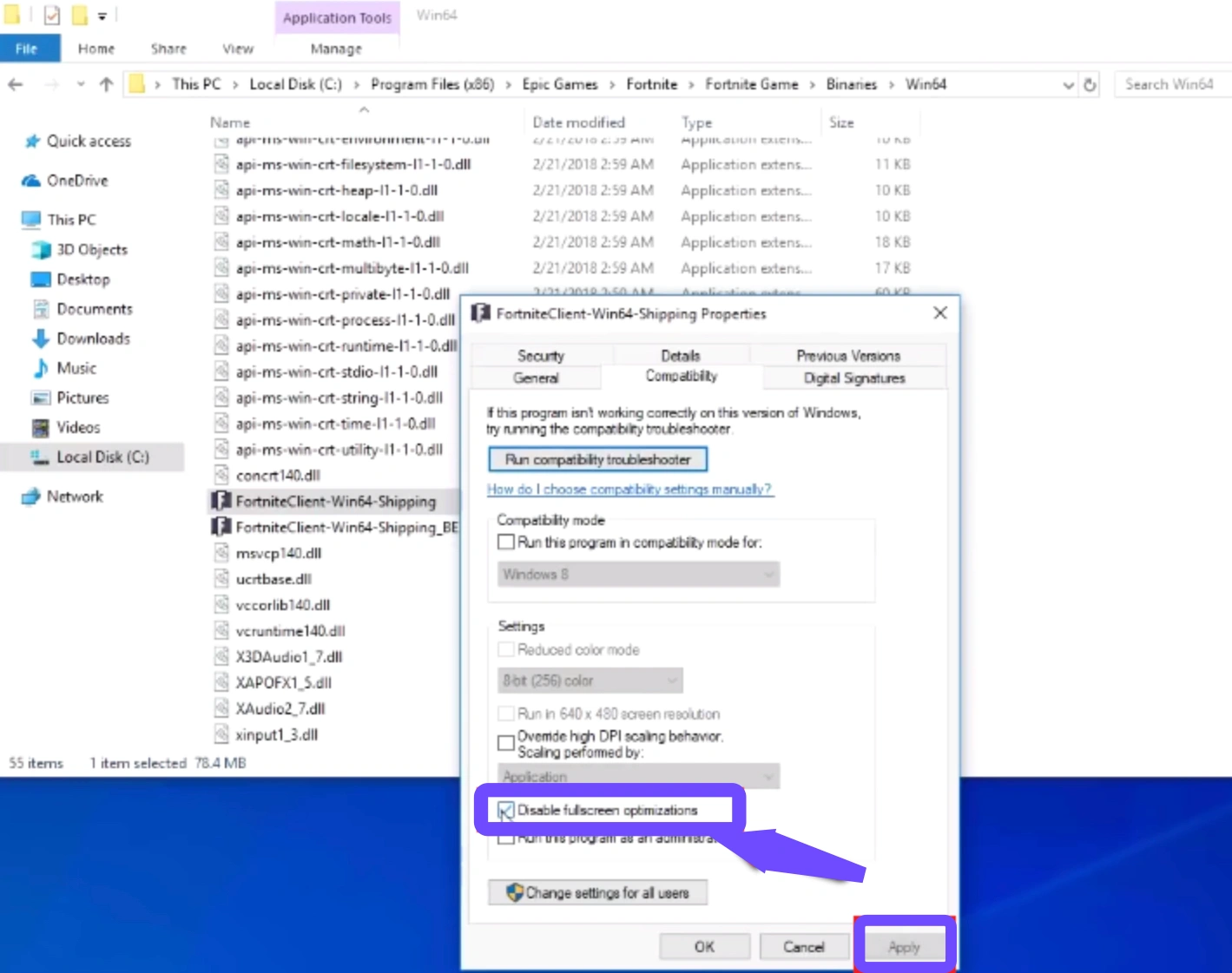Expand the address bar history dropdown
This screenshot has height=973, width=1232.
tap(1068, 85)
